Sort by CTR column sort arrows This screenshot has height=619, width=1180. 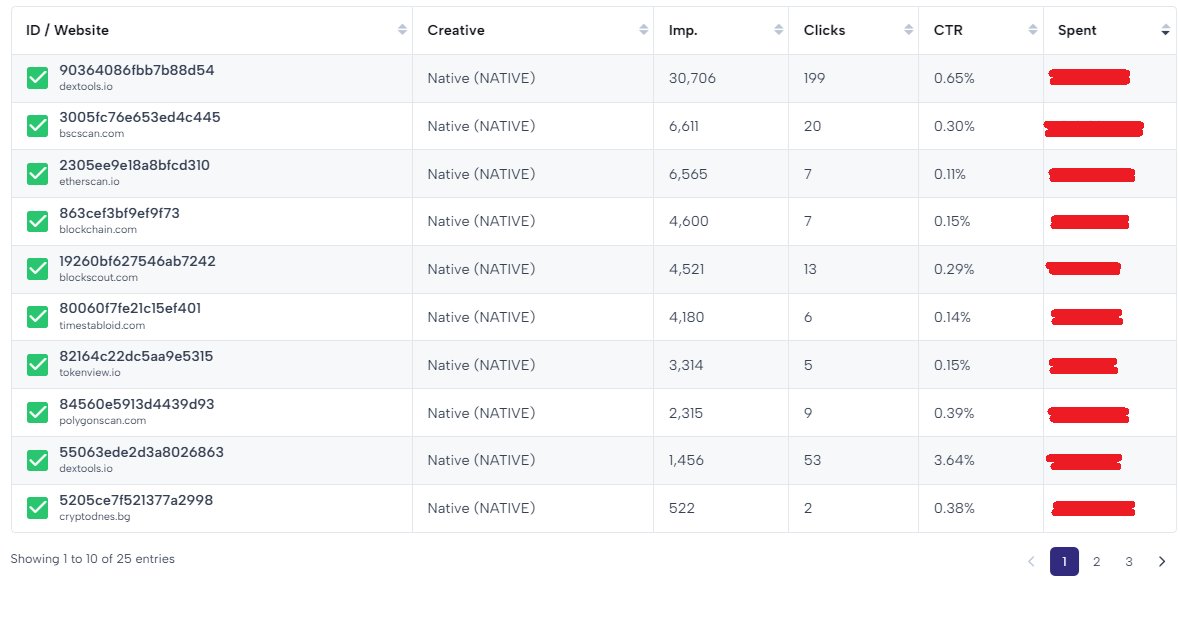click(x=1032, y=29)
